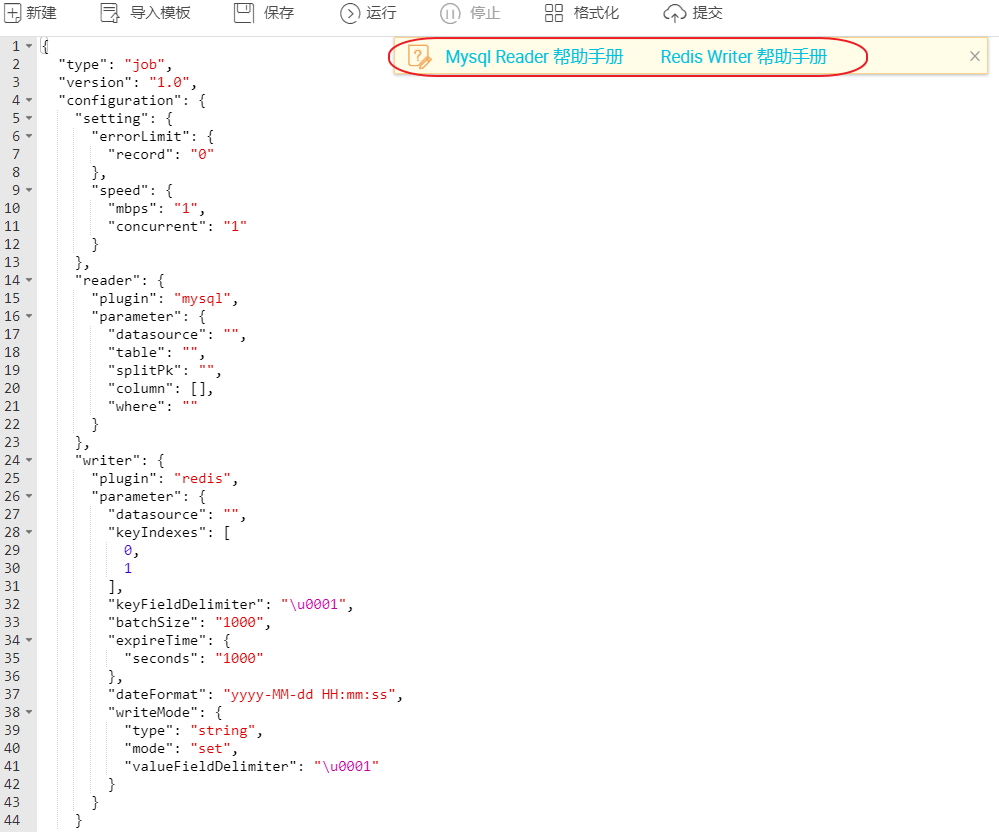Click the help document icon in the banner

(x=419, y=57)
